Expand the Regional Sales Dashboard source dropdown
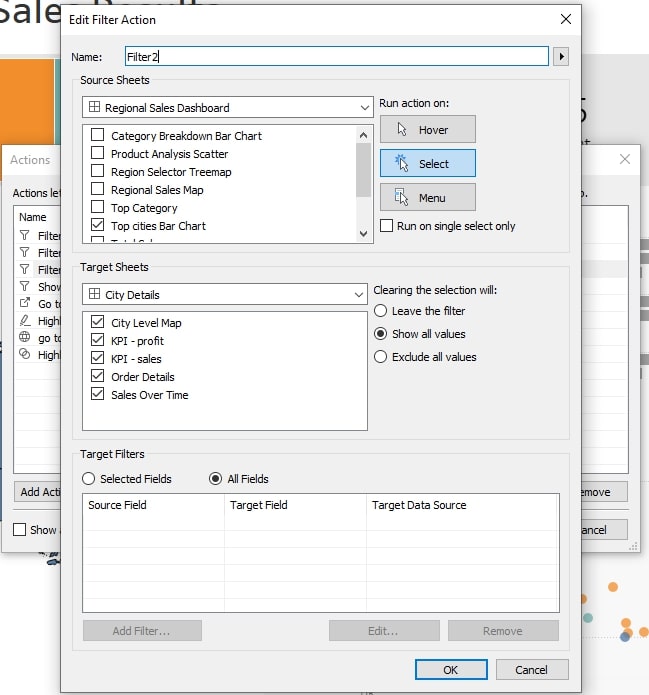Screen dimensions: 649x695 click(x=227, y=108)
